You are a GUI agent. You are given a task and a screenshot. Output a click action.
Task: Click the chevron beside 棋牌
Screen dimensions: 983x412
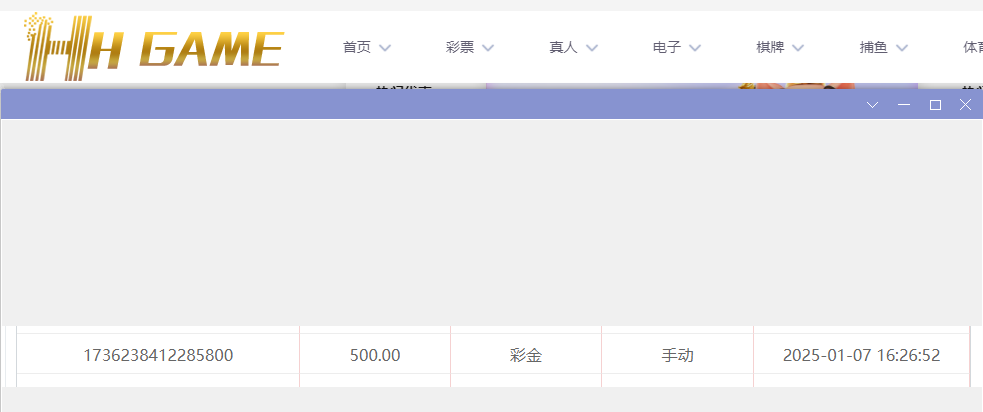[798, 48]
